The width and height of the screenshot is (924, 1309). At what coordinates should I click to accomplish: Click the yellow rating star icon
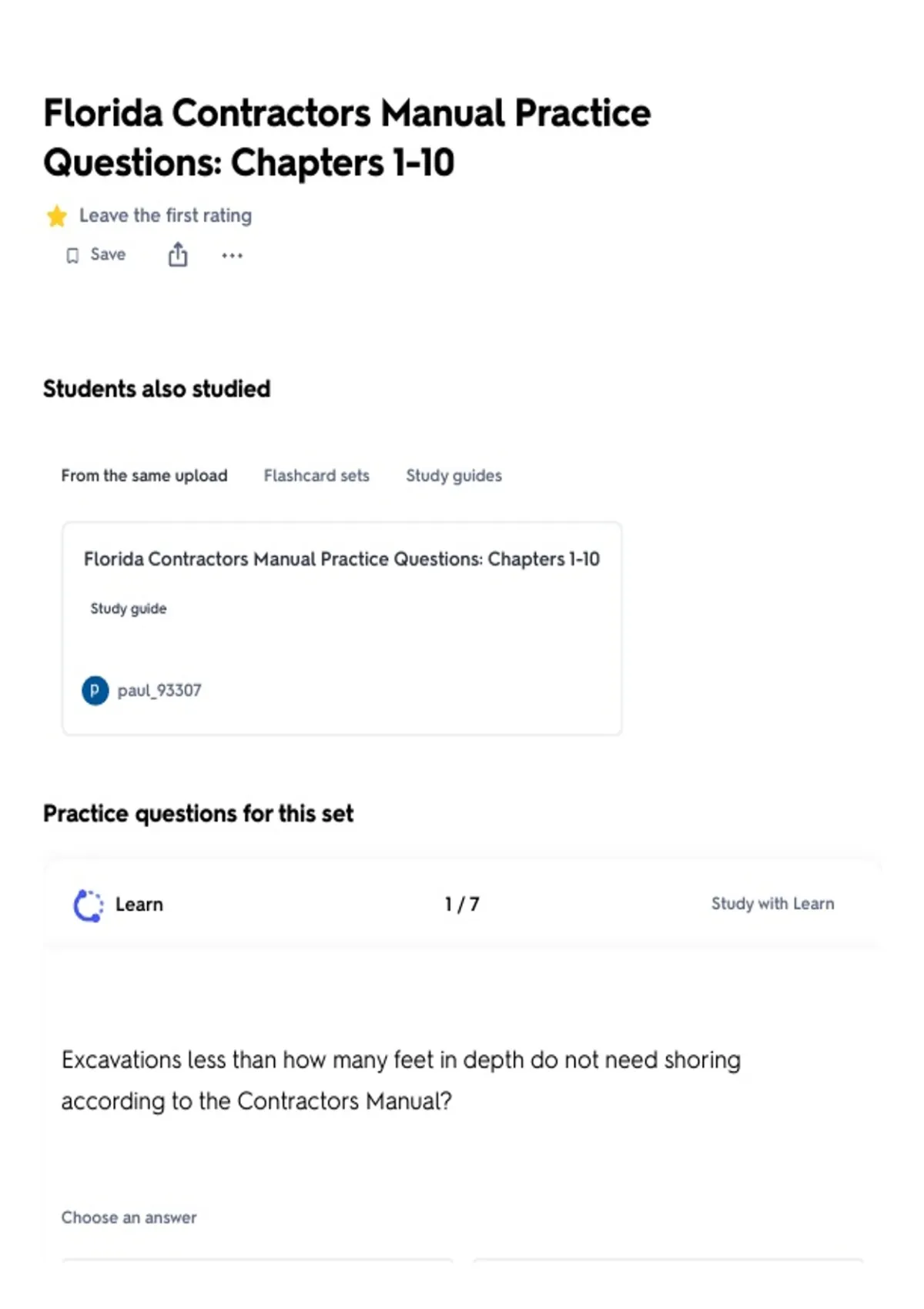pyautogui.click(x=57, y=216)
